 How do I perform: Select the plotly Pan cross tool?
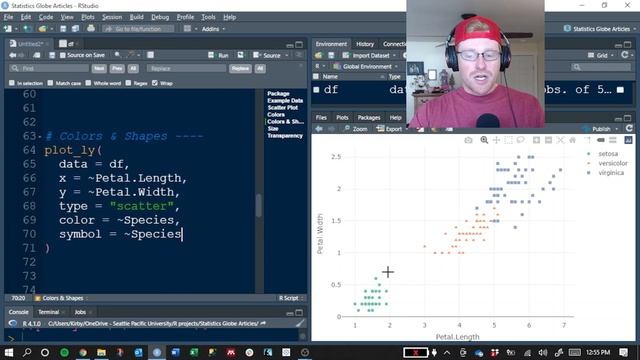point(496,140)
